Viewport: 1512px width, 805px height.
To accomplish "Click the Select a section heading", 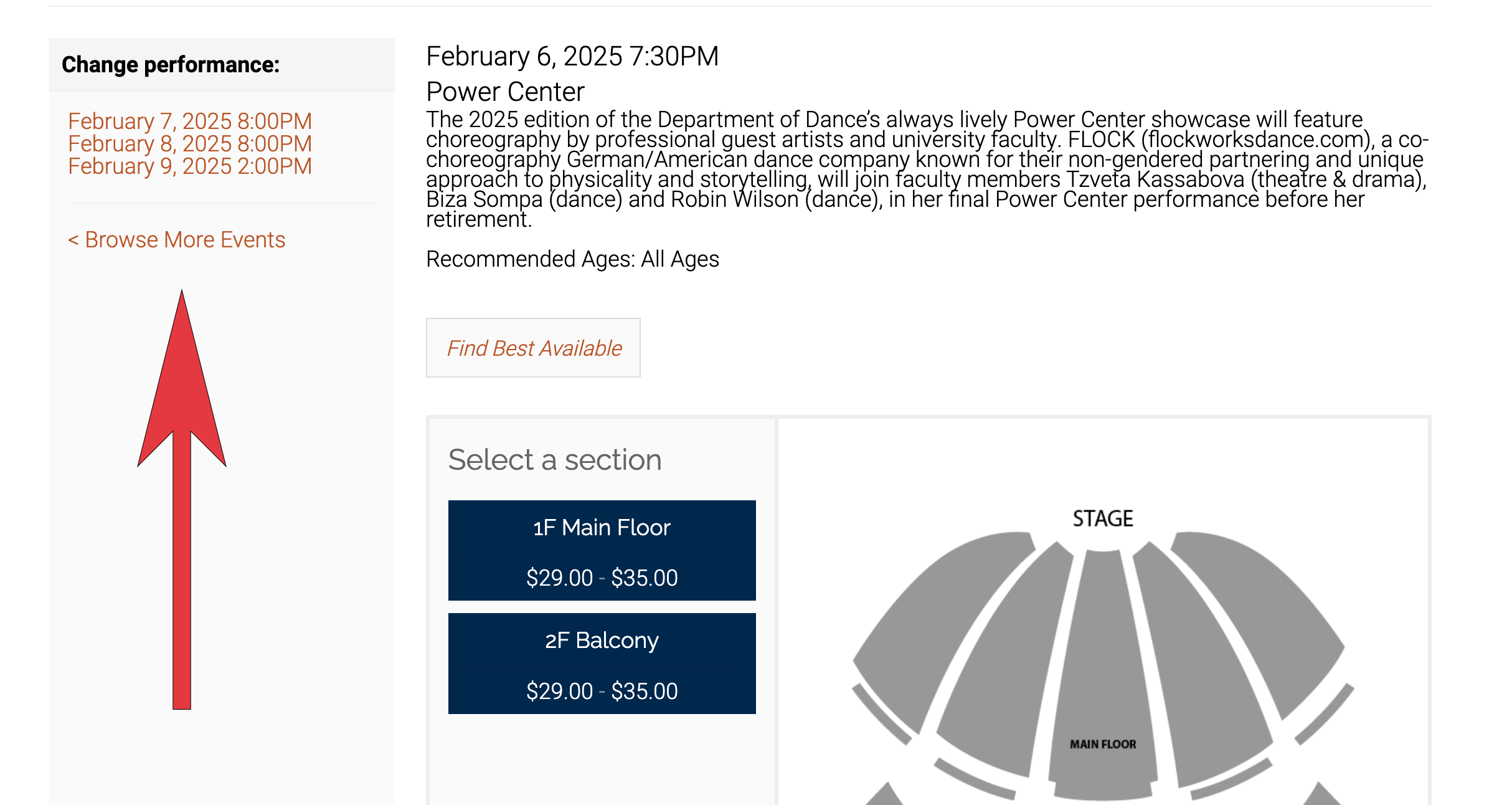I will [x=555, y=460].
